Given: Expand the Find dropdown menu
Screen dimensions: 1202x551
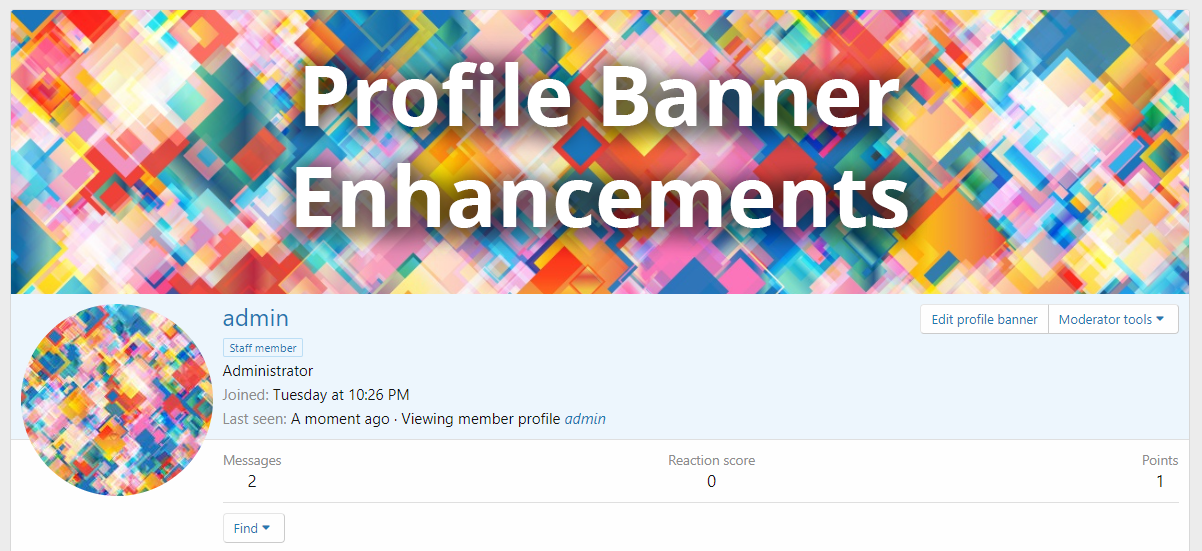Looking at the screenshot, I should (253, 528).
